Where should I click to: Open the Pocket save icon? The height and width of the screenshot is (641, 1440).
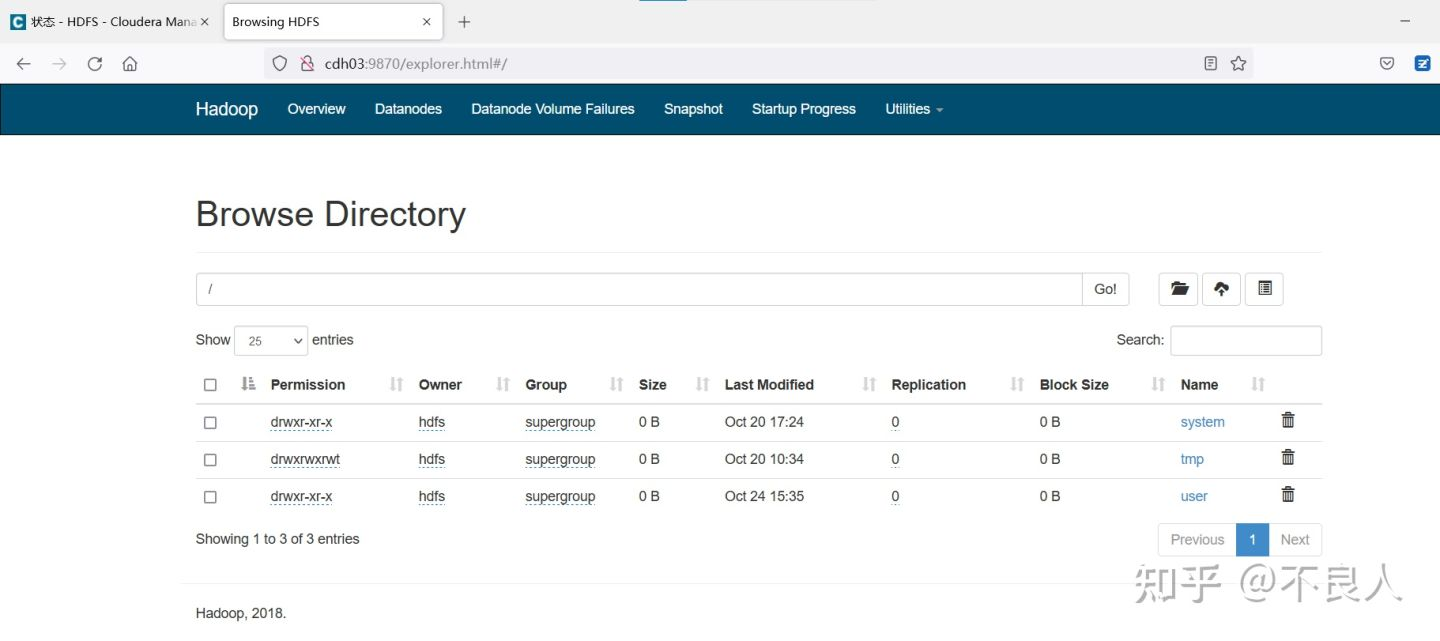pyautogui.click(x=1387, y=63)
